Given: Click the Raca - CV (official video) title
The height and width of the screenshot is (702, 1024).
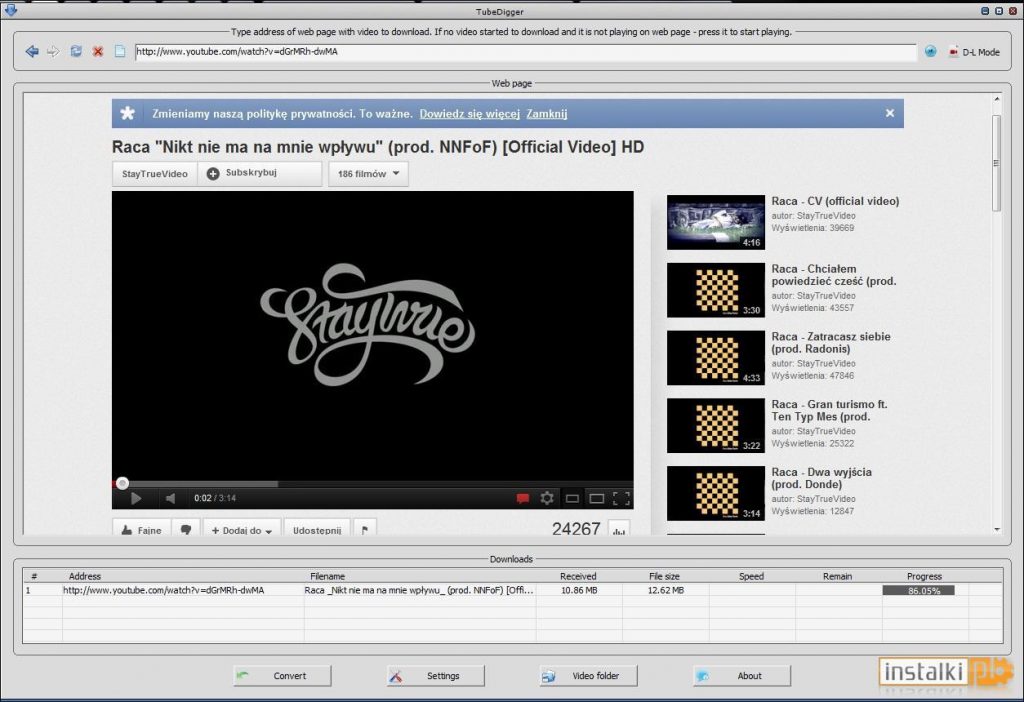Looking at the screenshot, I should coord(835,201).
